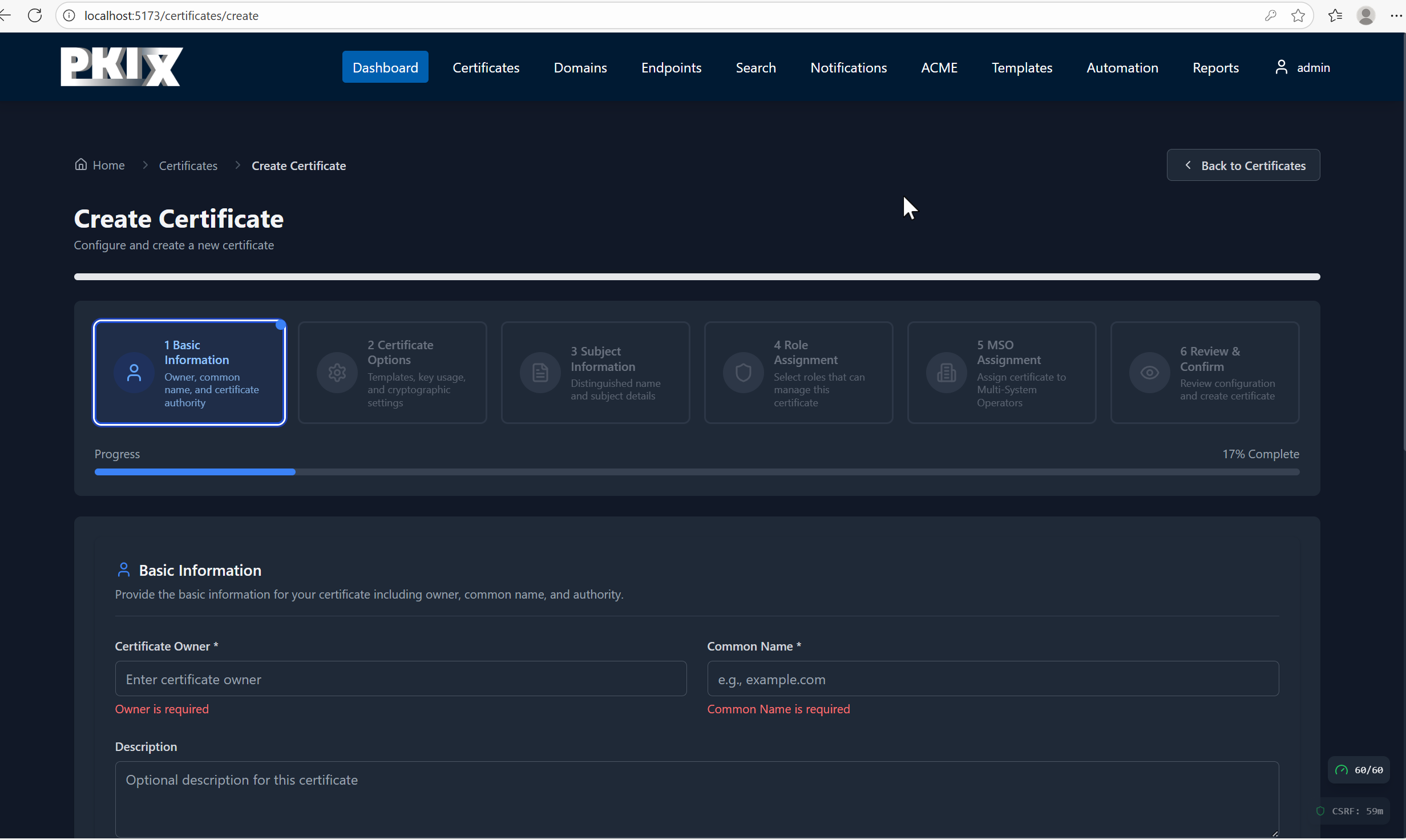Click the gear icon in Certificate Options step
The width and height of the screenshot is (1406, 840).
(x=337, y=373)
